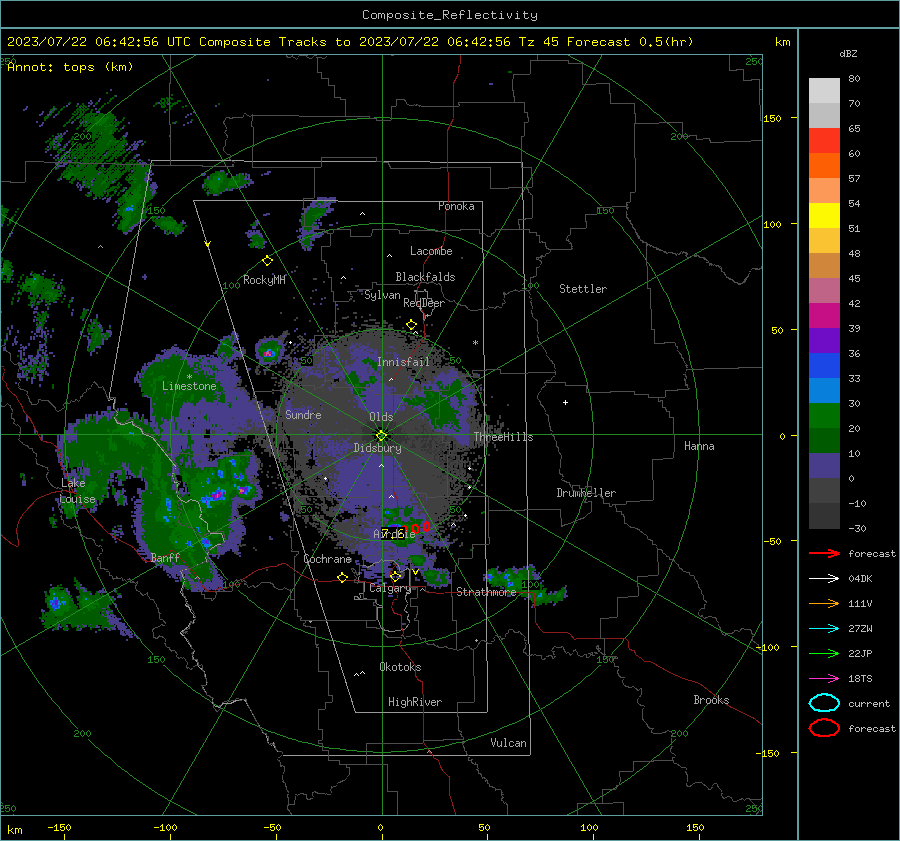Image resolution: width=900 pixels, height=841 pixels.
Task: Select the bright green 30–20 dBZ swatch
Action: pyautogui.click(x=824, y=416)
